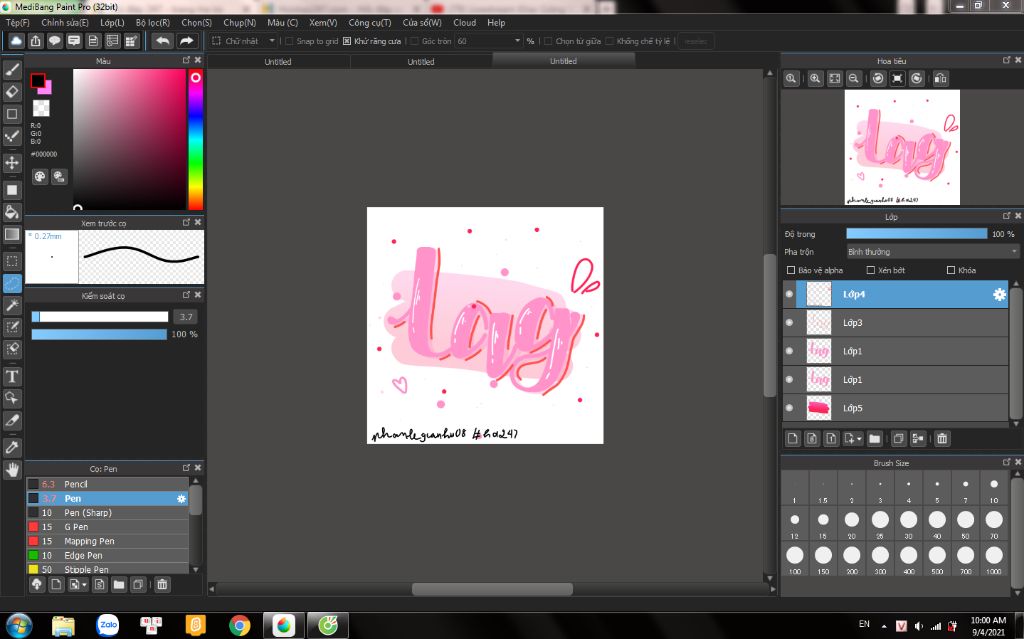Select the Magic Wand tool
1024x639 pixels.
pyautogui.click(x=12, y=305)
